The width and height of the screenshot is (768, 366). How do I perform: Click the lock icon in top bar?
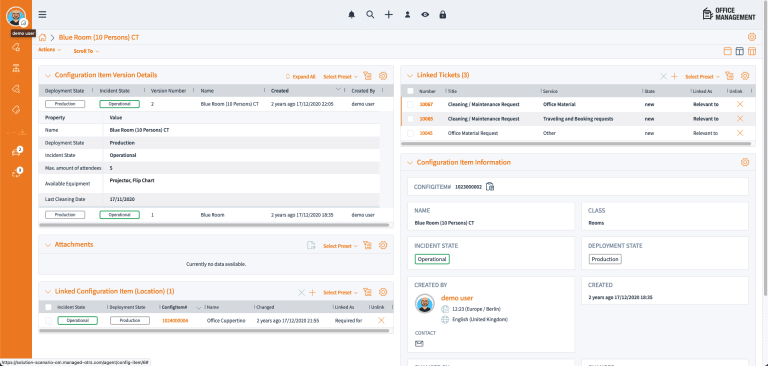(x=443, y=15)
